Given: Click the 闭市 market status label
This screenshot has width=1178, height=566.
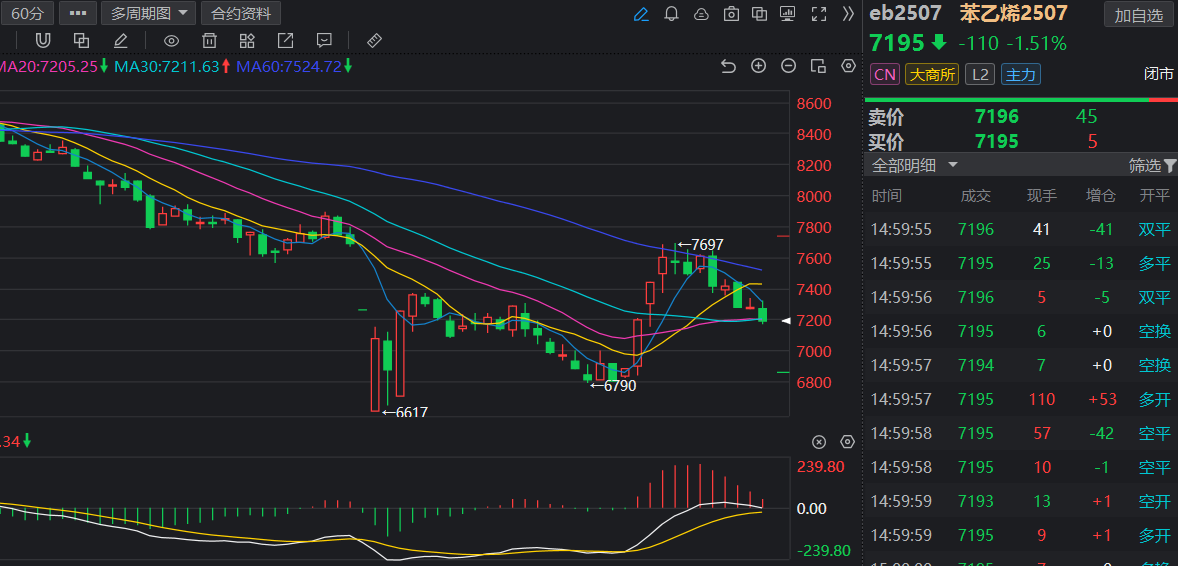Looking at the screenshot, I should [1158, 74].
